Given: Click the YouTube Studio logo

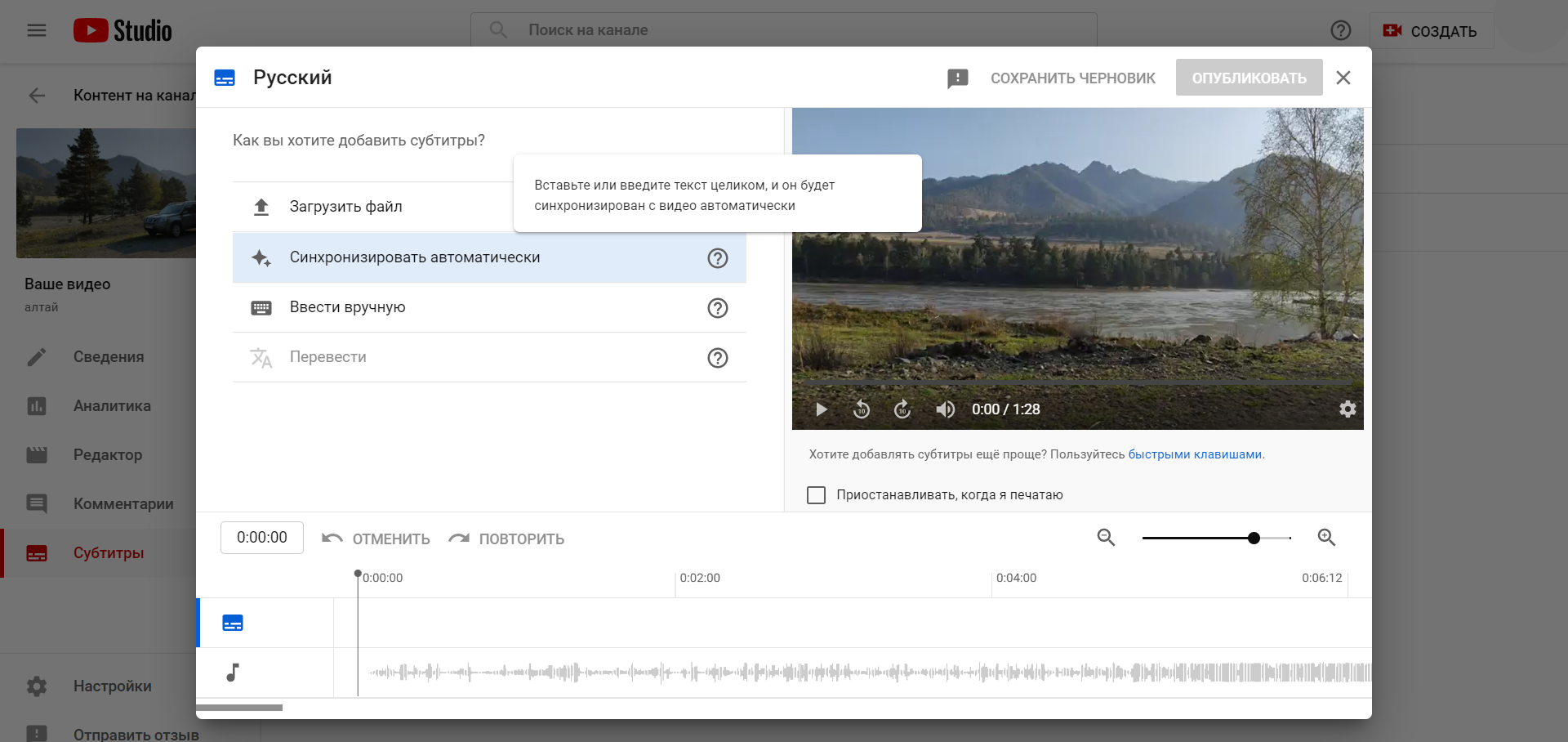Looking at the screenshot, I should tap(122, 30).
